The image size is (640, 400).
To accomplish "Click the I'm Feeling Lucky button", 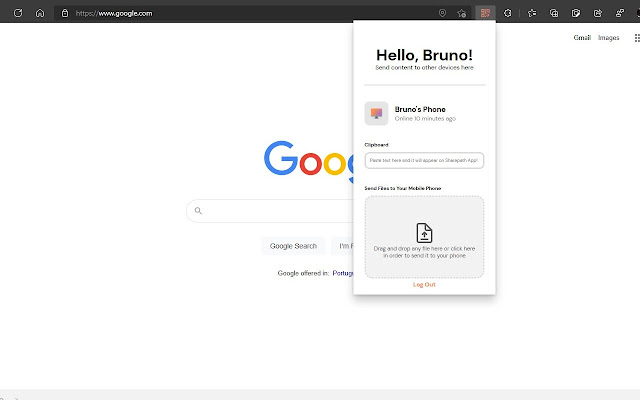I will 342,246.
